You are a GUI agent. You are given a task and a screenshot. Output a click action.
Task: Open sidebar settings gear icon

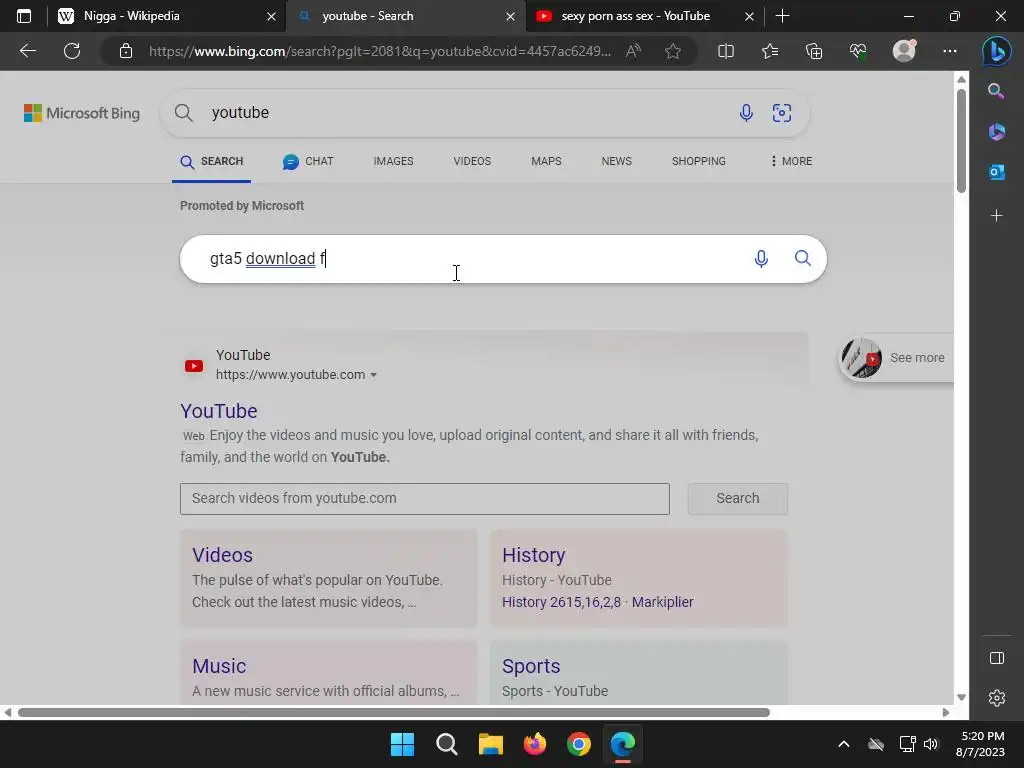pyautogui.click(x=997, y=698)
